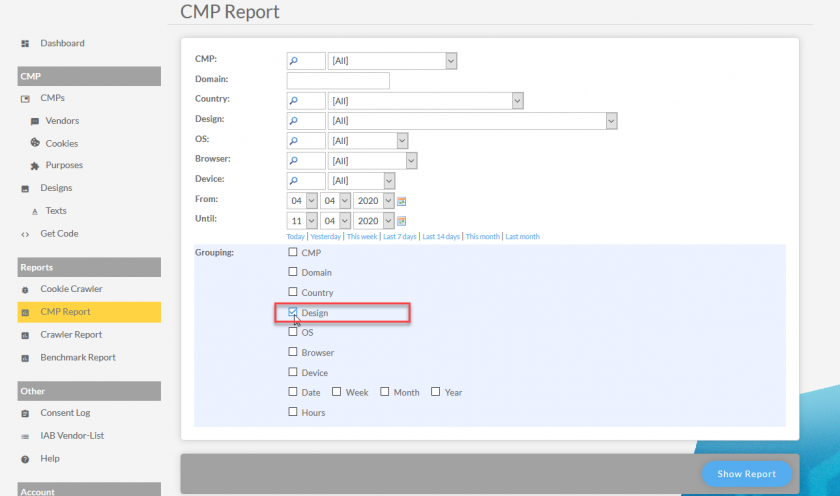This screenshot has width=840, height=496.
Task: Click the Dashboard sidebar icon
Action: (25, 43)
